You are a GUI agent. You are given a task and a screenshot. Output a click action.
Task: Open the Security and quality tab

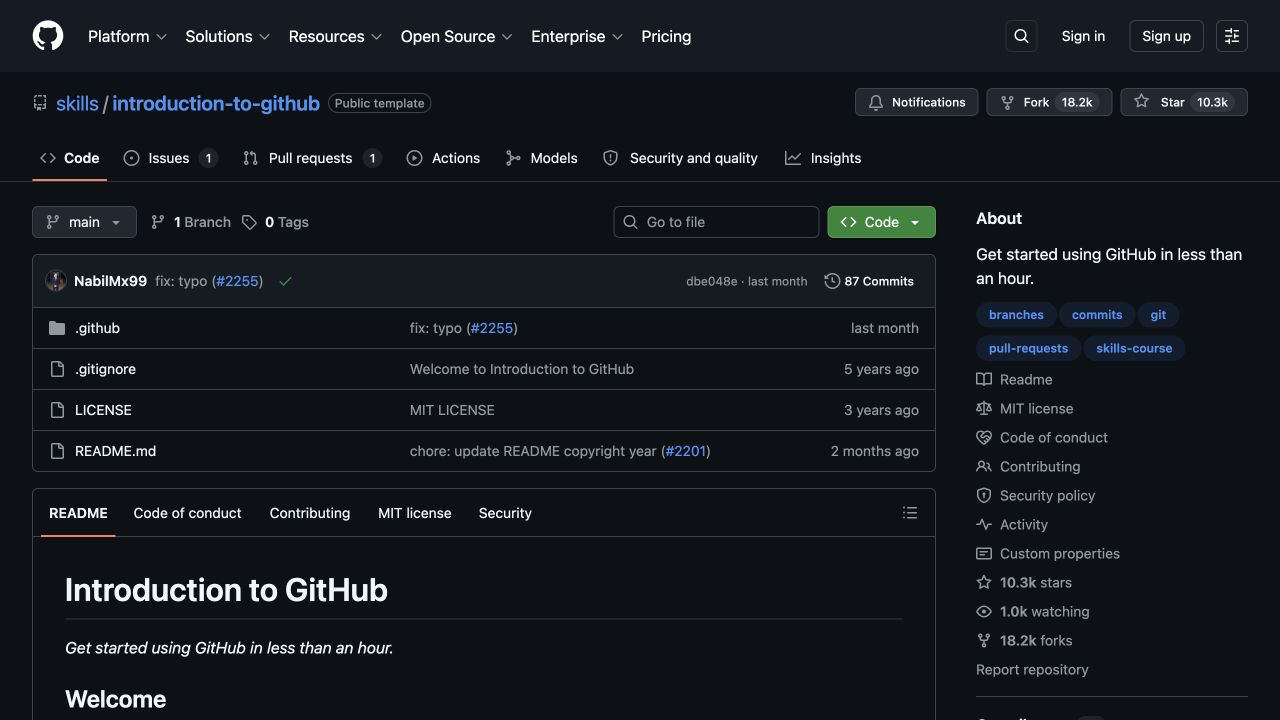click(680, 158)
